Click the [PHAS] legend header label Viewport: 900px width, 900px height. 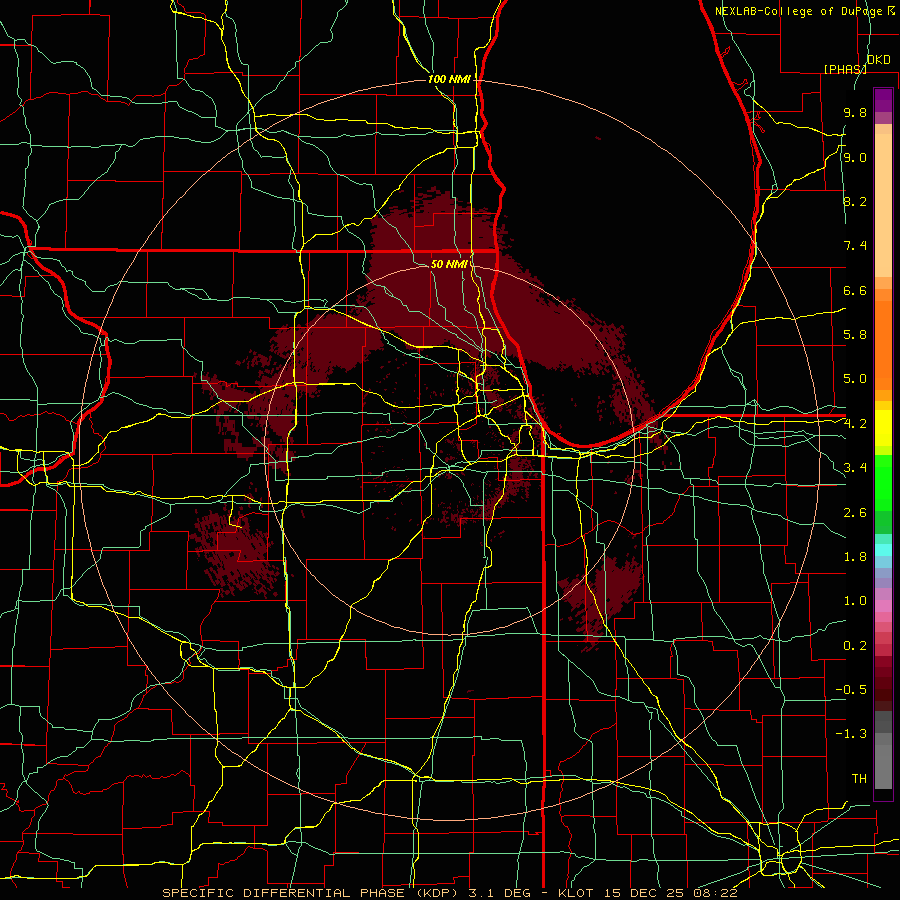845,69
